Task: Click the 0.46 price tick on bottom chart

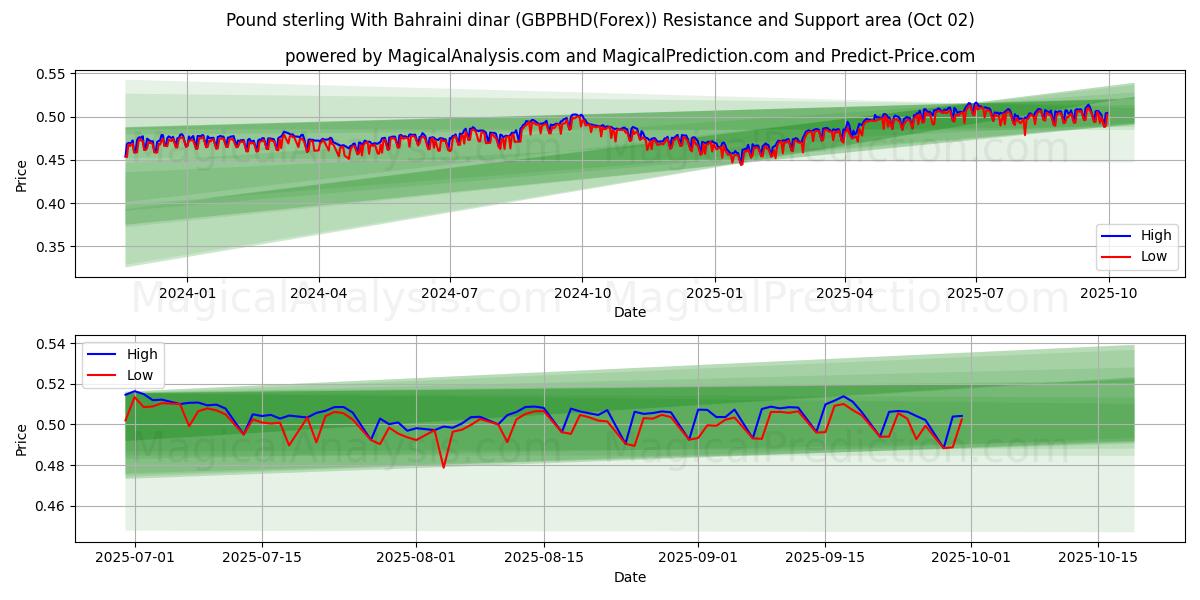Action: [x=50, y=507]
